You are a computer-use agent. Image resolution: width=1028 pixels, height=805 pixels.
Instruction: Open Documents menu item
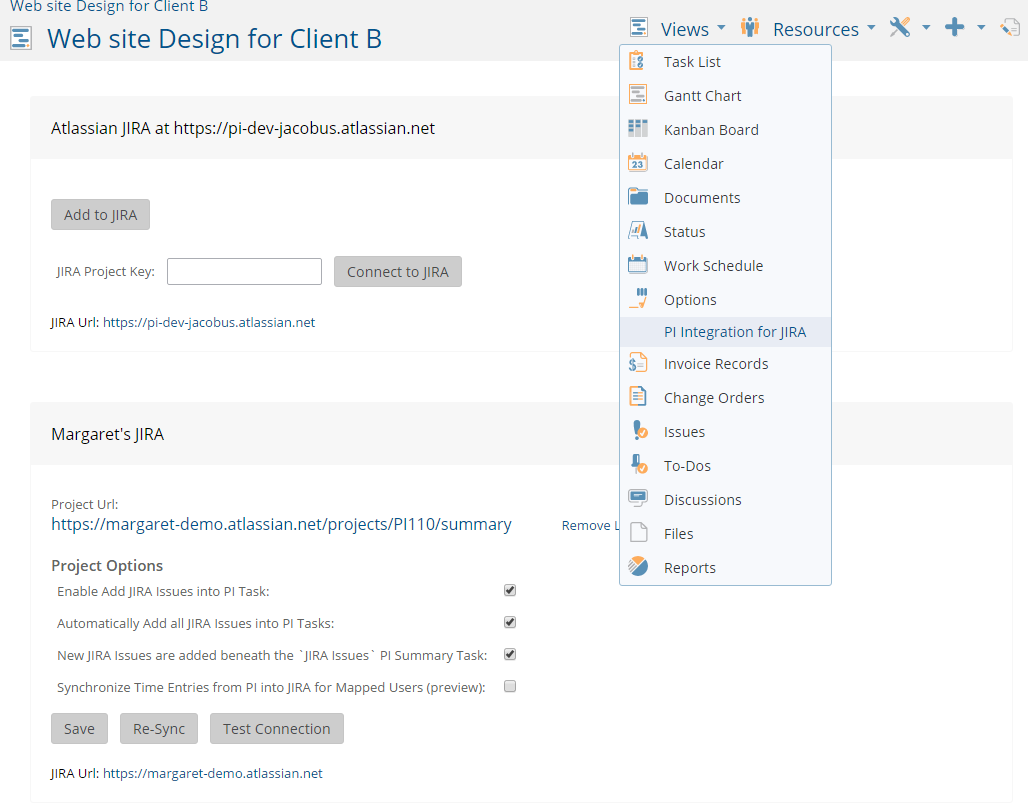[725, 198]
